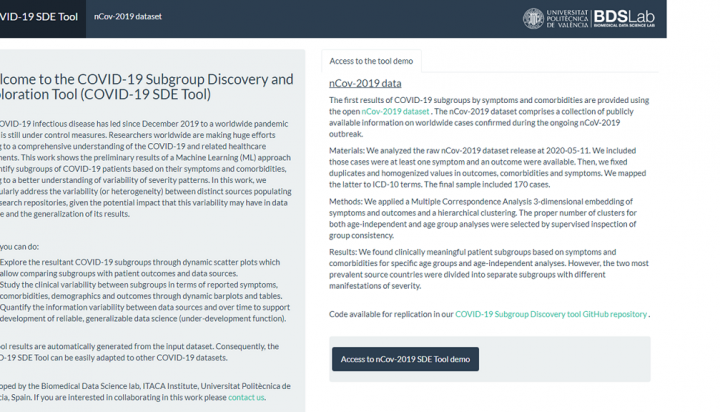Image resolution: width=720 pixels, height=412 pixels.
Task: Click the paragraph starting with 'Methods:'
Action: (483, 219)
